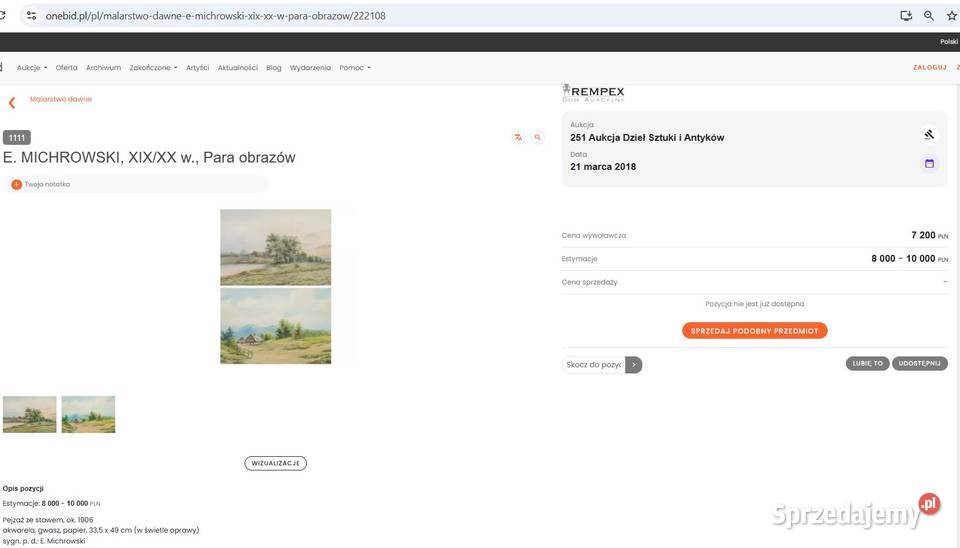Click the date 21 marca 2018
The width and height of the screenshot is (960, 548).
point(603,167)
